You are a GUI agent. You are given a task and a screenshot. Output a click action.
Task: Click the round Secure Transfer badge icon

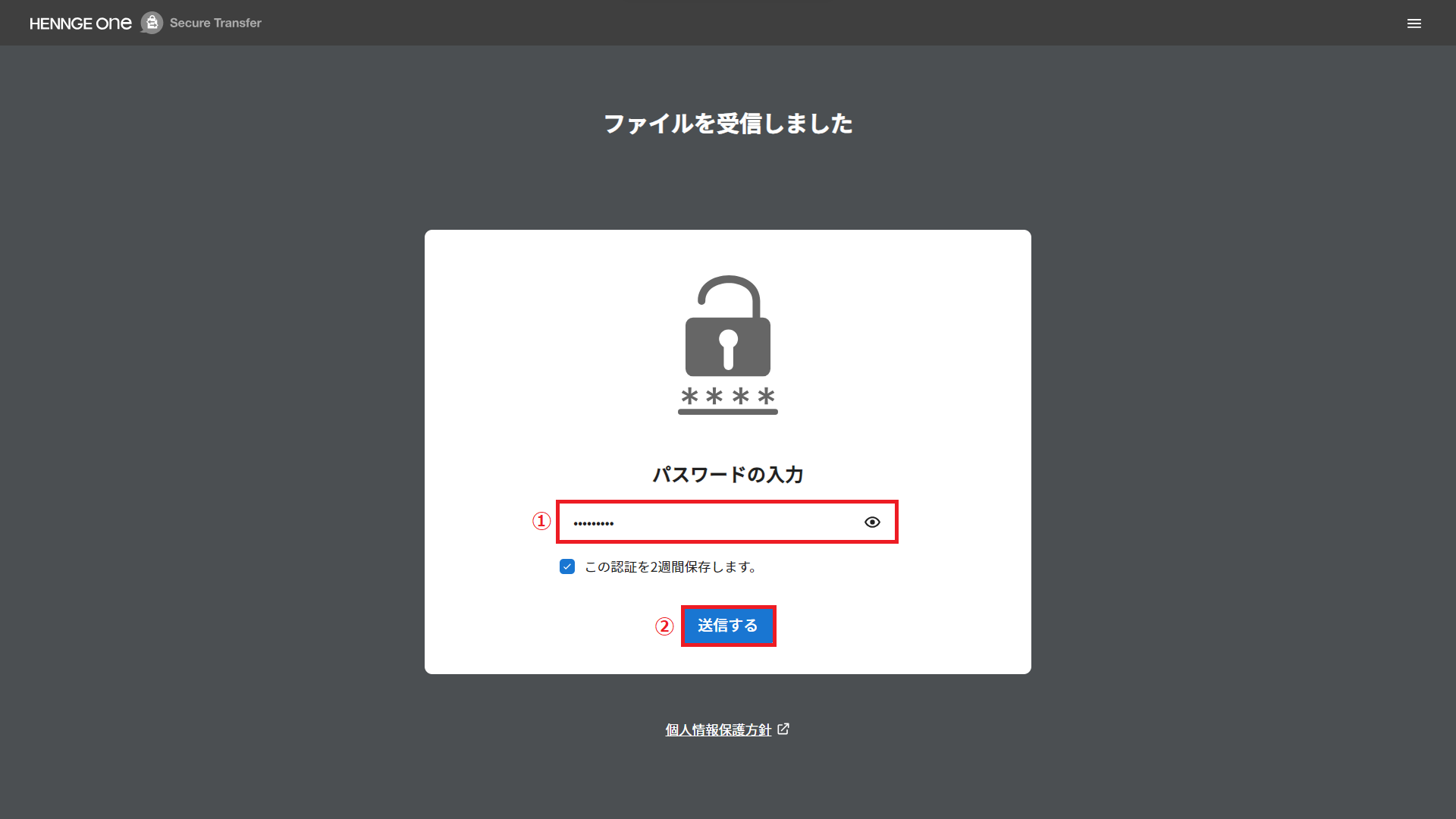click(152, 23)
